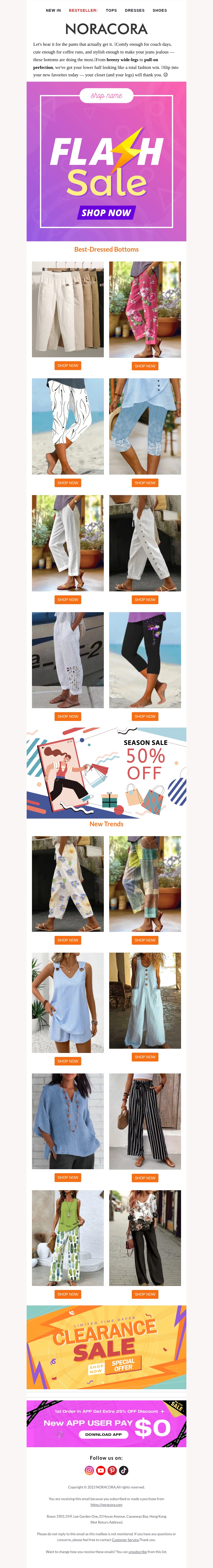The height and width of the screenshot is (1568, 213).
Task: Go to the SHOES category
Action: point(159,10)
